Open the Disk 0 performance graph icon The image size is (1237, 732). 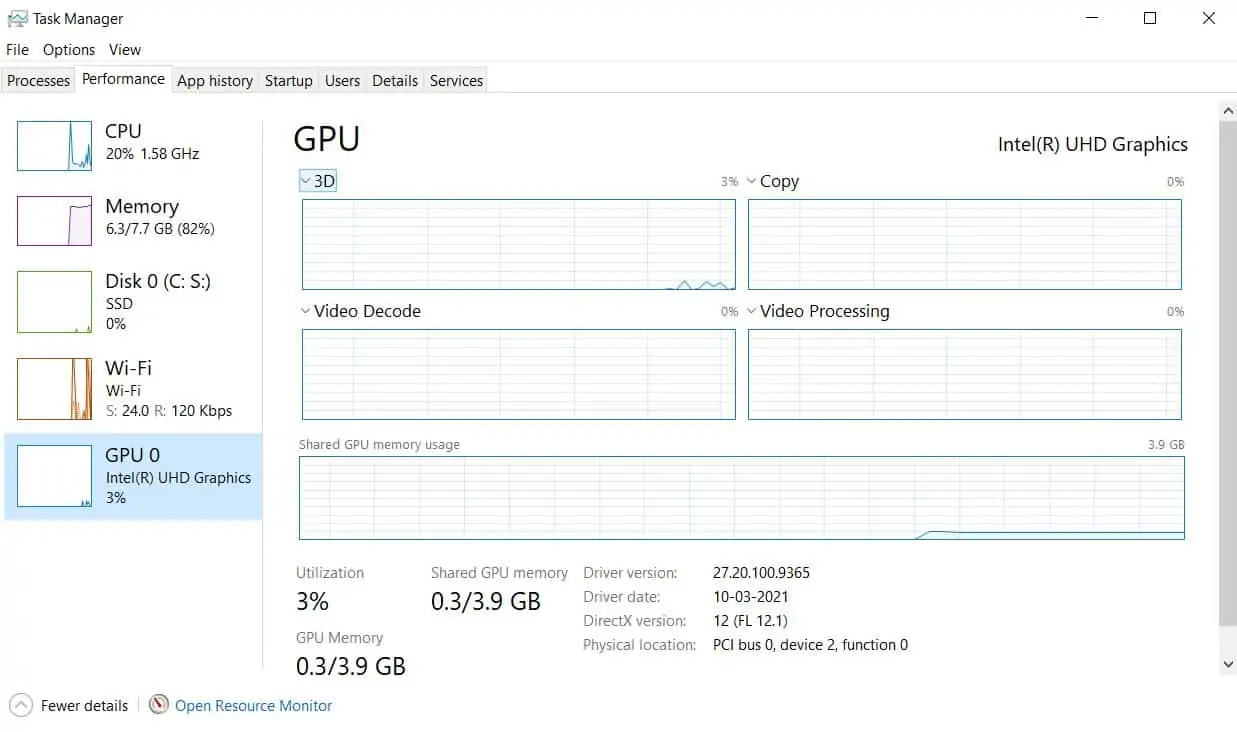pos(55,302)
